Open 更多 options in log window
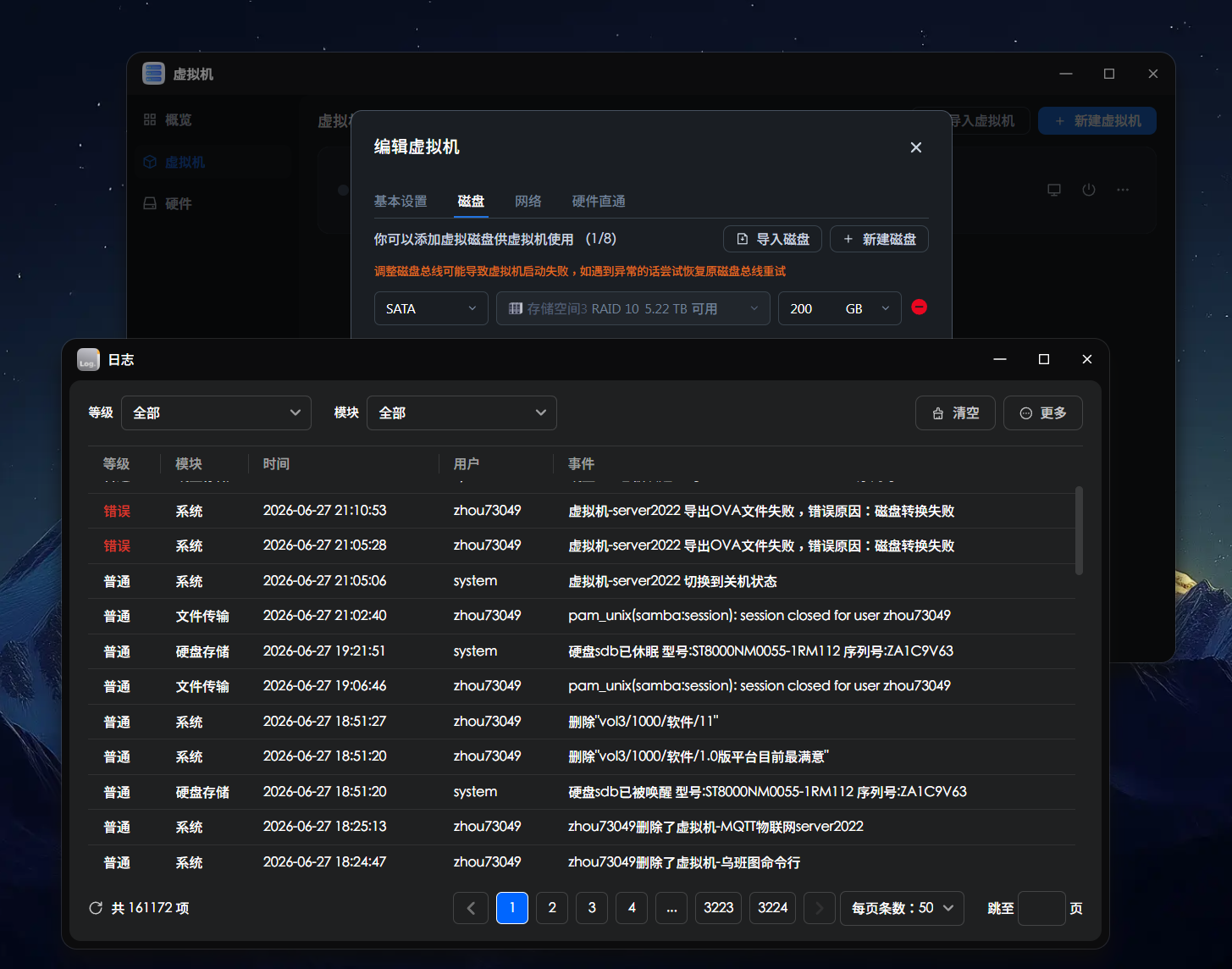 1043,413
